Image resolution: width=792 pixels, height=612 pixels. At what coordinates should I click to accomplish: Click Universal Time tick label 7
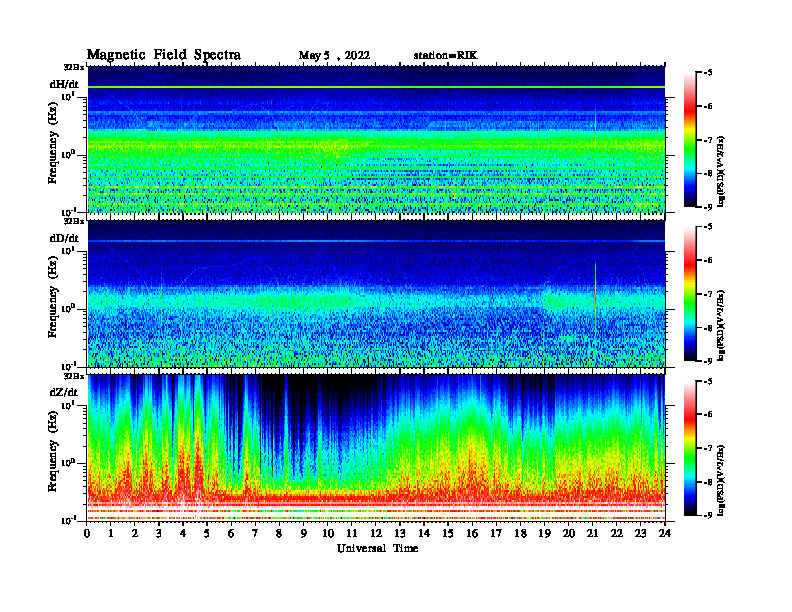(255, 533)
